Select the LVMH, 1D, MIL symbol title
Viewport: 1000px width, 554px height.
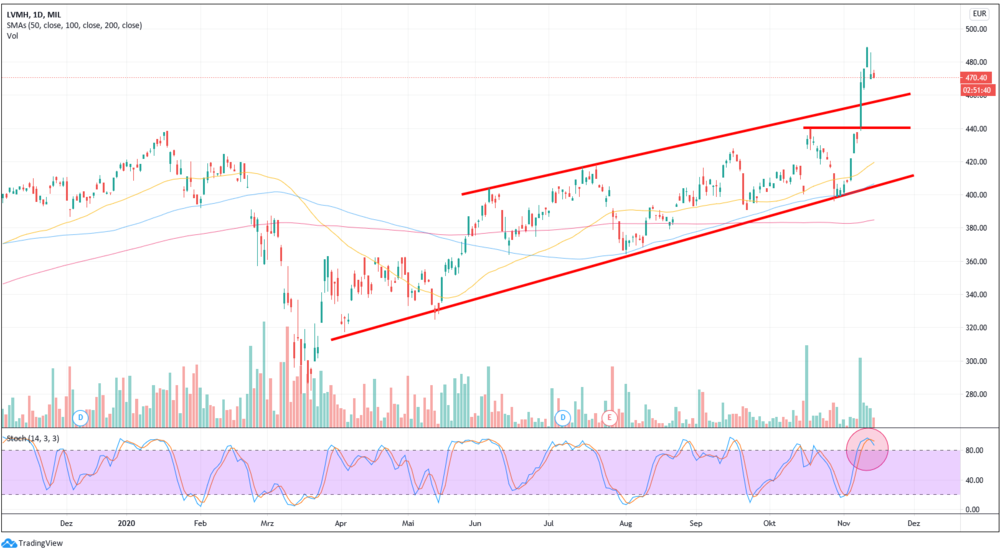pos(34,15)
